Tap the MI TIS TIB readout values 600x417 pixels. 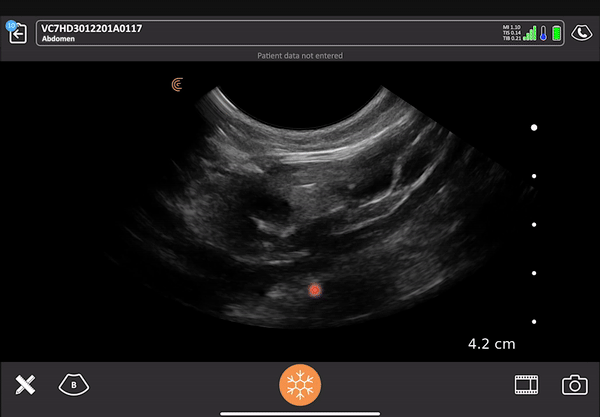[x=512, y=34]
